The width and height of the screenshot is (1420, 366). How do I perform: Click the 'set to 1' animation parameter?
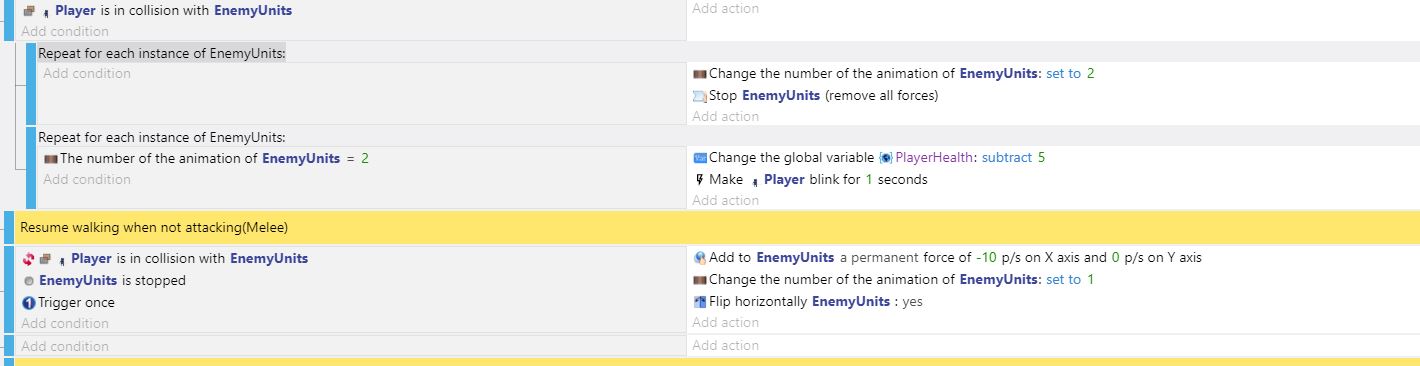coord(1070,280)
